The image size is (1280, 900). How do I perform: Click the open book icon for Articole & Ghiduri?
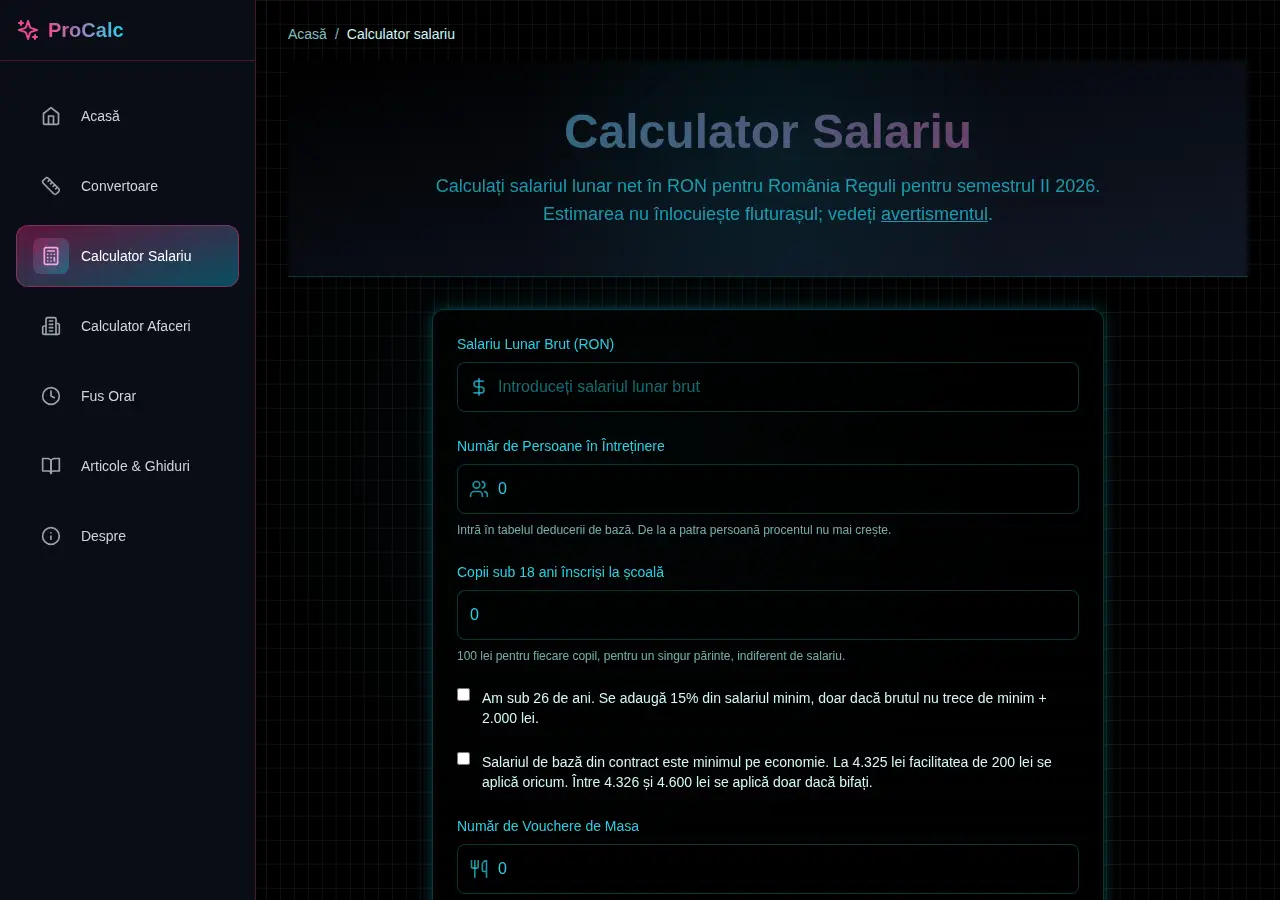(x=51, y=466)
